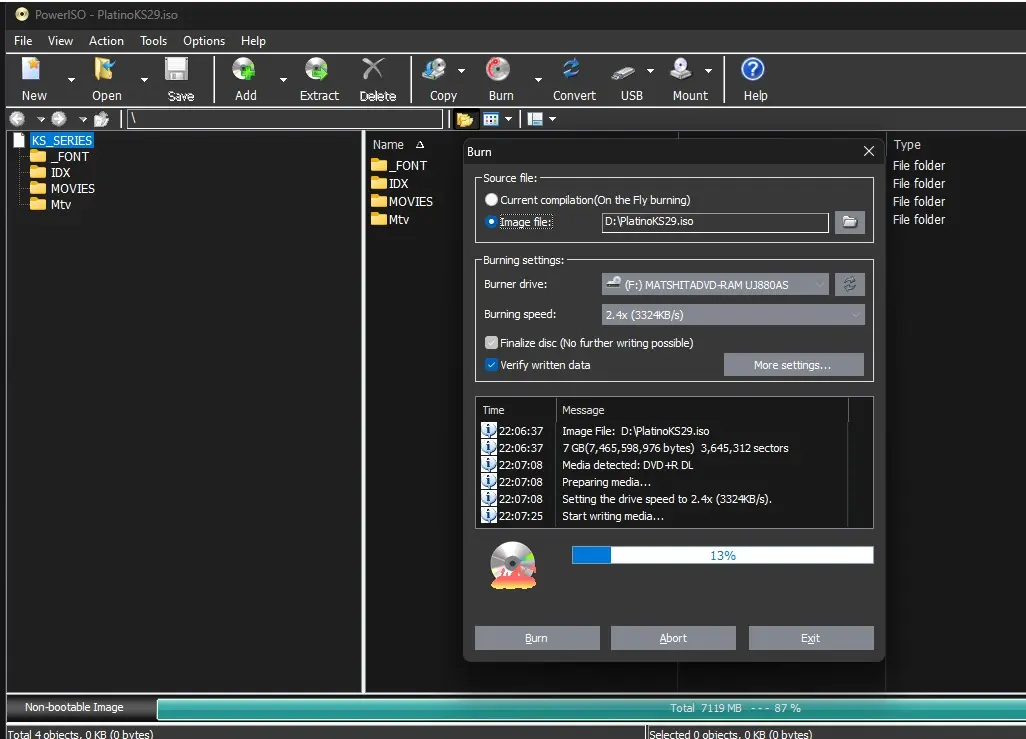
Task: Click the Abort button
Action: tap(673, 638)
